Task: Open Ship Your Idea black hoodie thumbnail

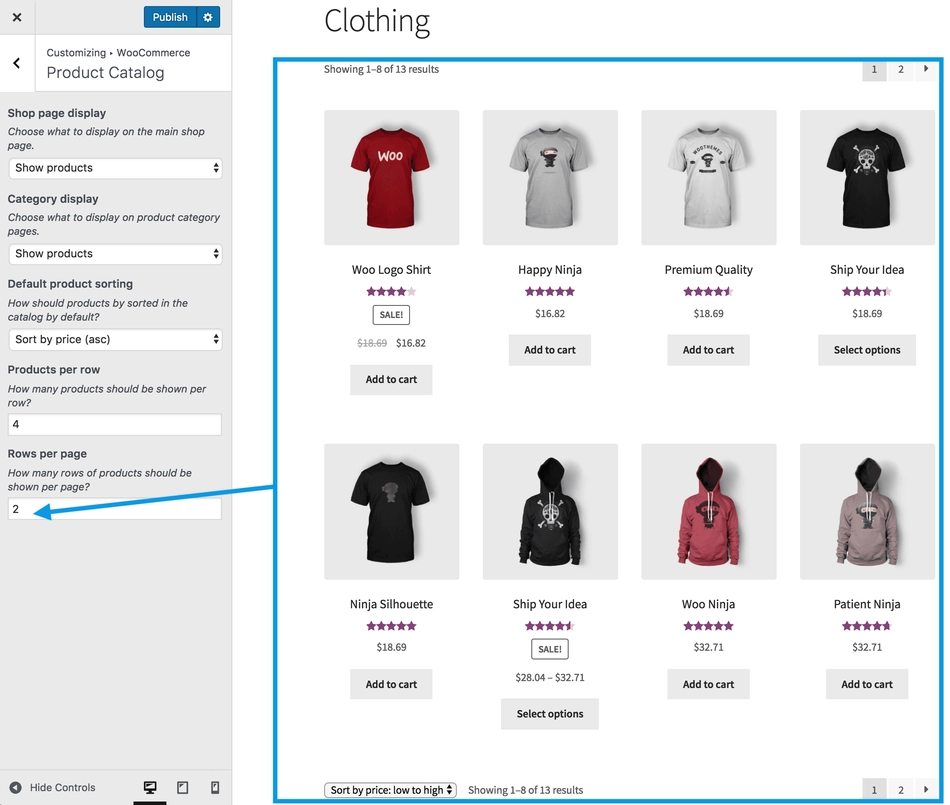Action: 550,512
